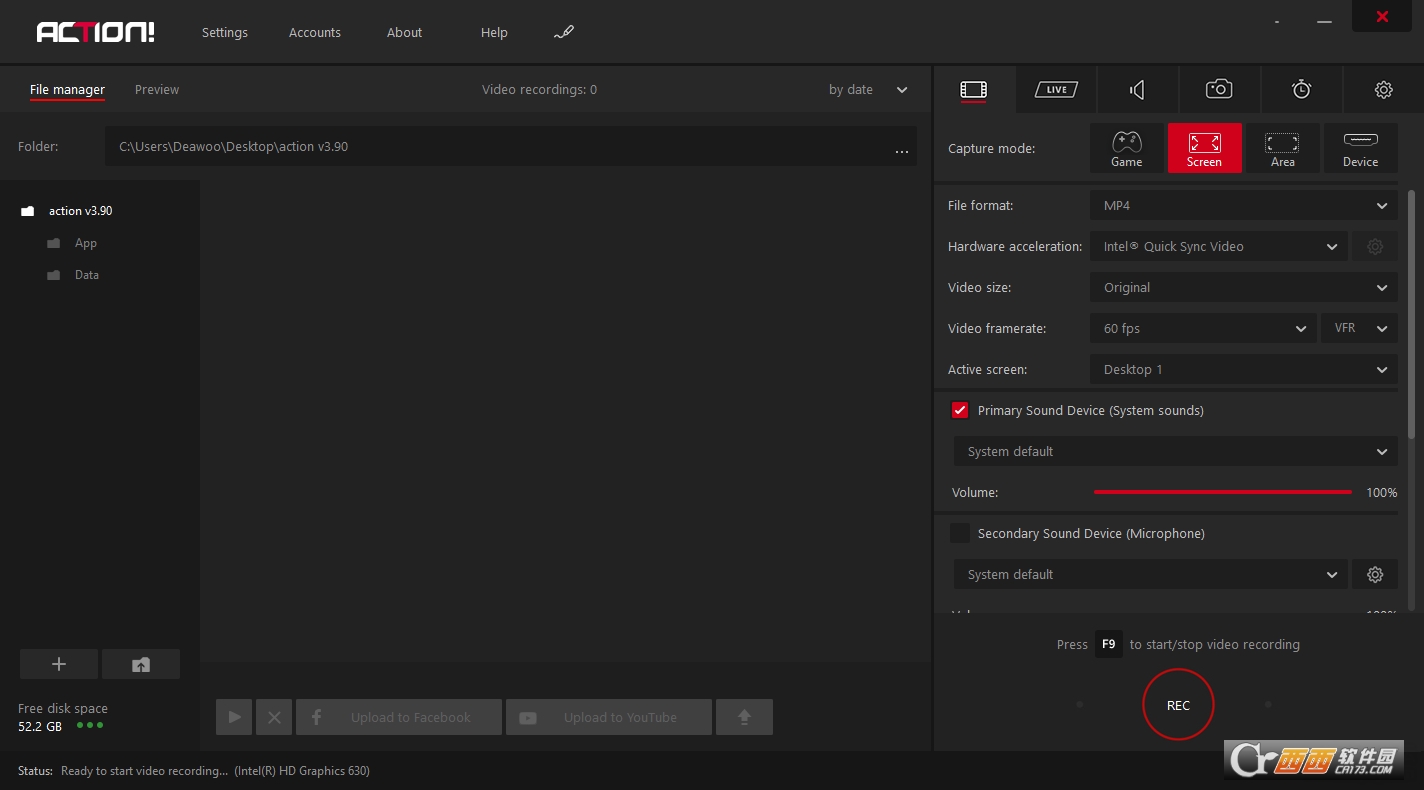
Task: Open the audio recording speaker tab
Action: (1138, 90)
